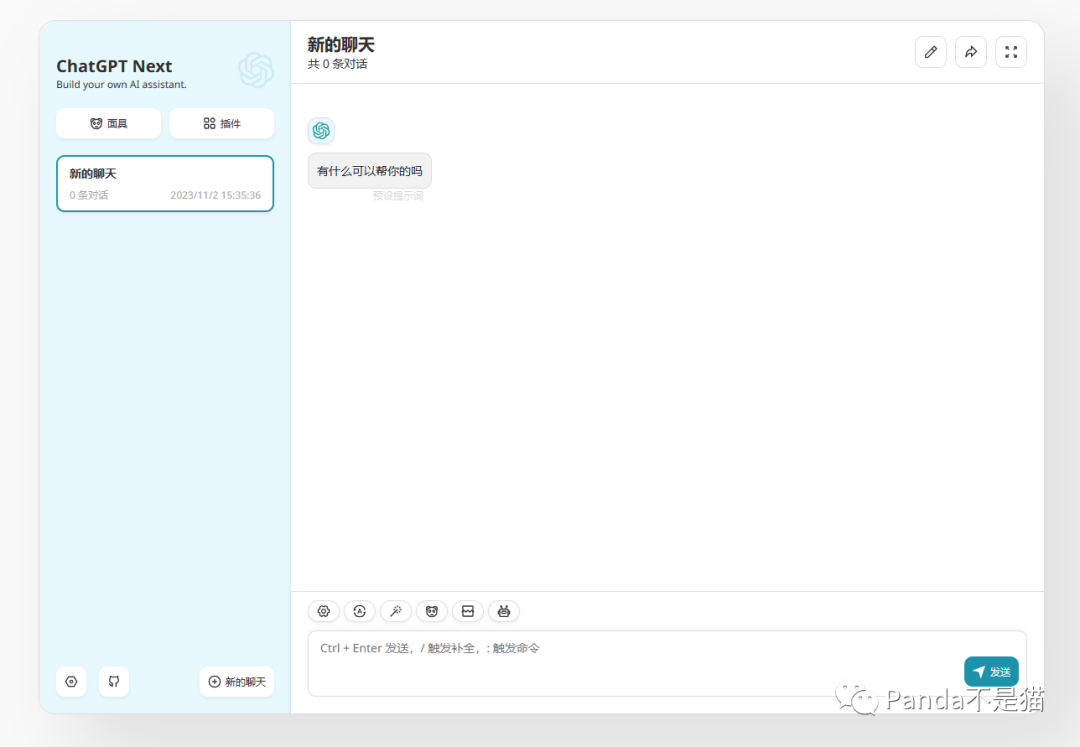Click the 新的聊天 header title
1080x747 pixels.
341,45
